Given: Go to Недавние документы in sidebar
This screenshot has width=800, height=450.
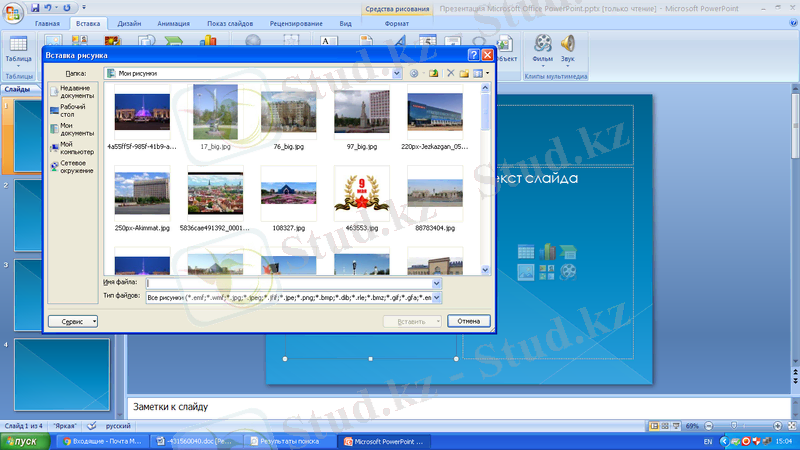Looking at the screenshot, I should click(x=72, y=92).
